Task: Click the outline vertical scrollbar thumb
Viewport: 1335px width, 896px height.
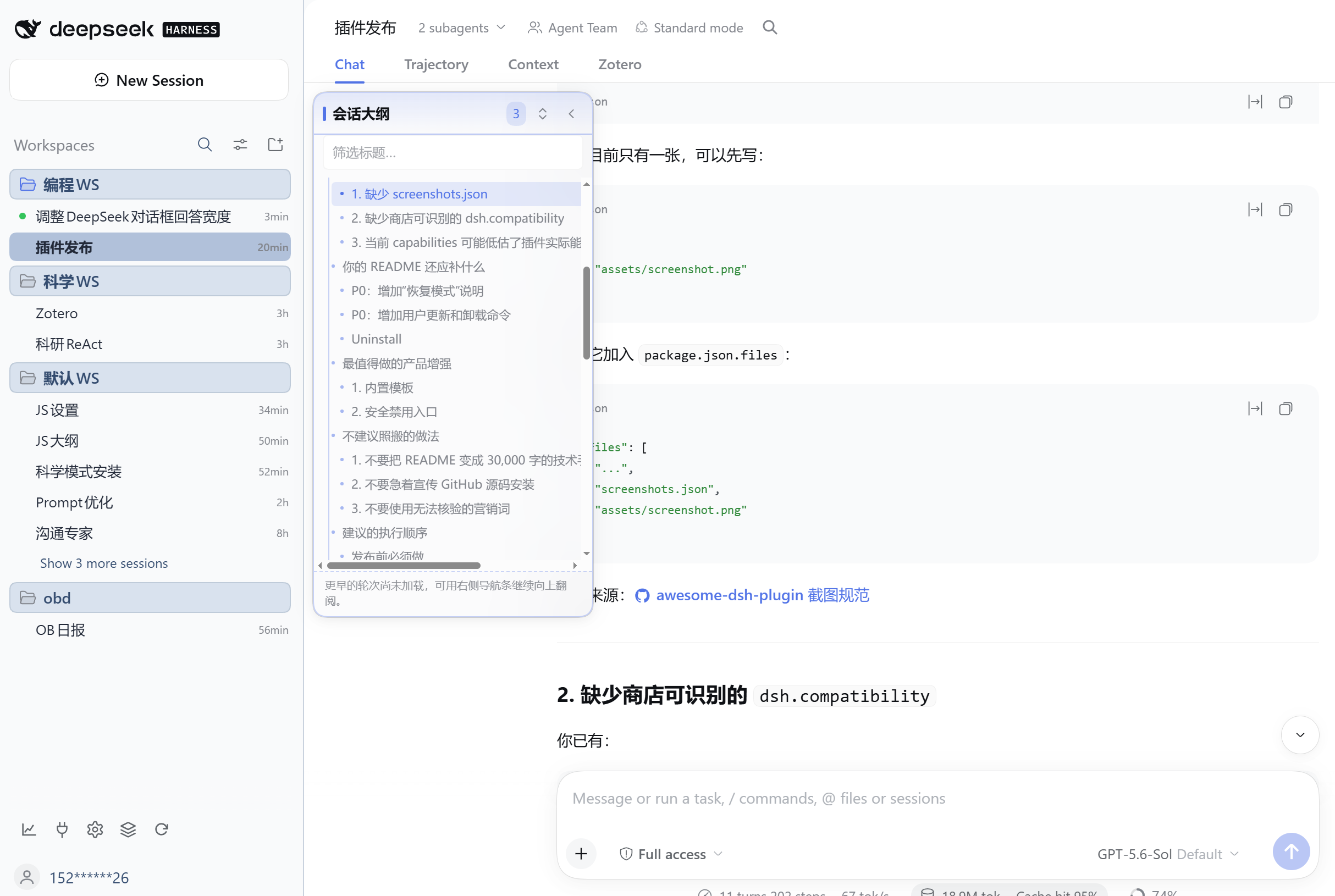Action: pyautogui.click(x=586, y=313)
